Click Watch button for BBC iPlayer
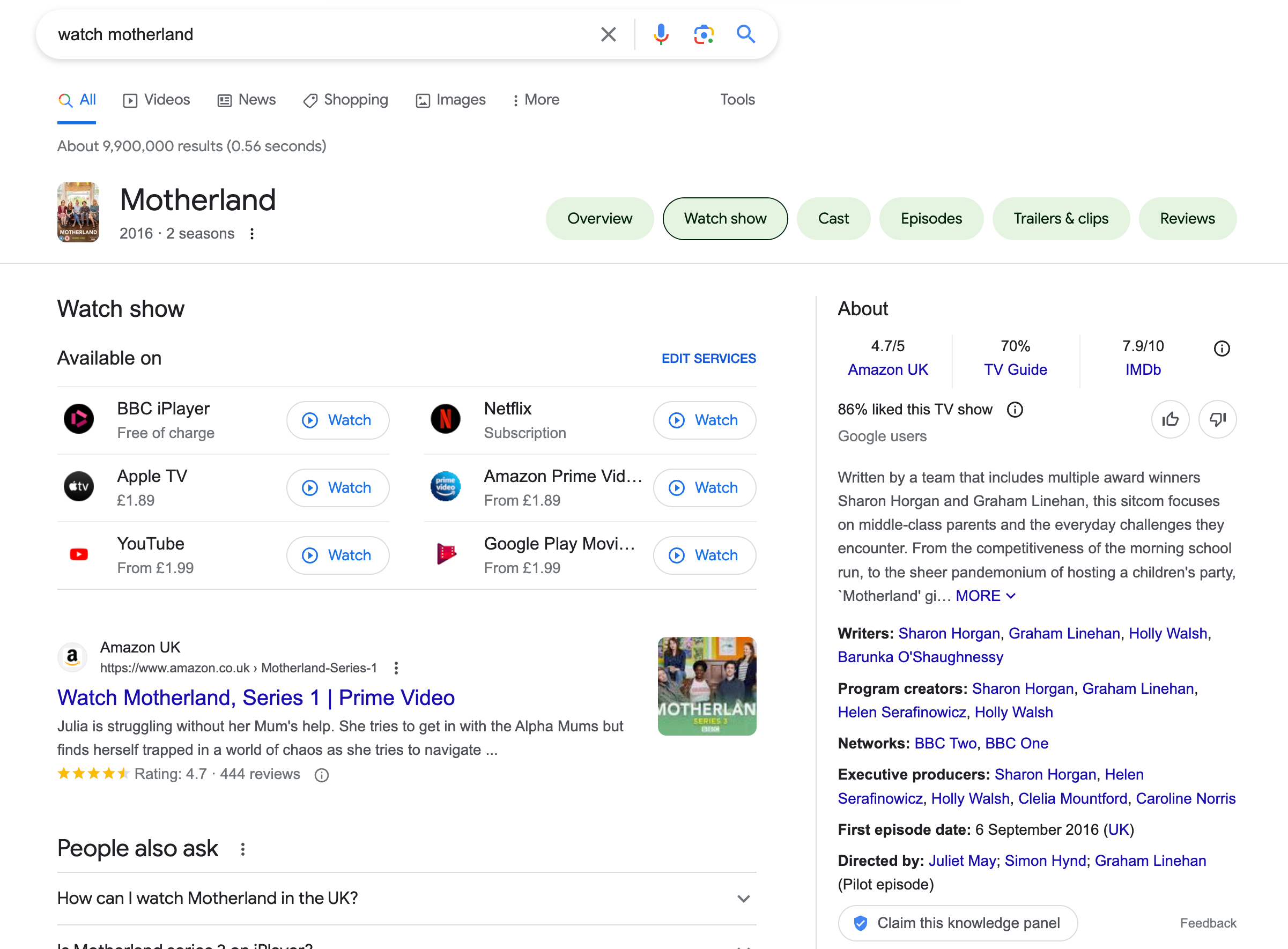This screenshot has width=1288, height=949. point(337,420)
